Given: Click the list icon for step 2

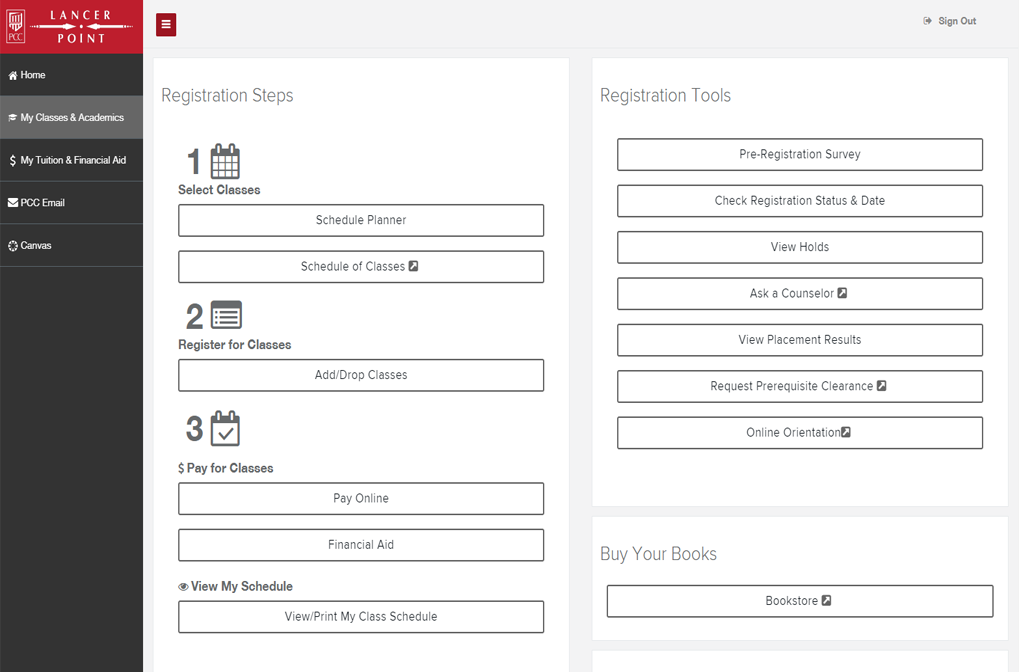Looking at the screenshot, I should click(x=226, y=315).
